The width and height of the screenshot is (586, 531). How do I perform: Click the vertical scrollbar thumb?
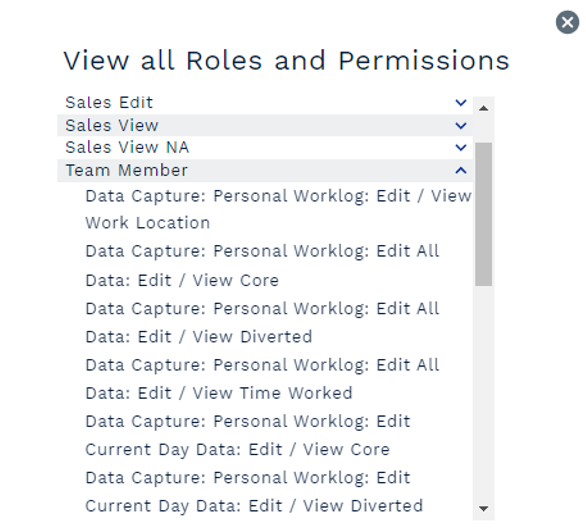(x=484, y=214)
